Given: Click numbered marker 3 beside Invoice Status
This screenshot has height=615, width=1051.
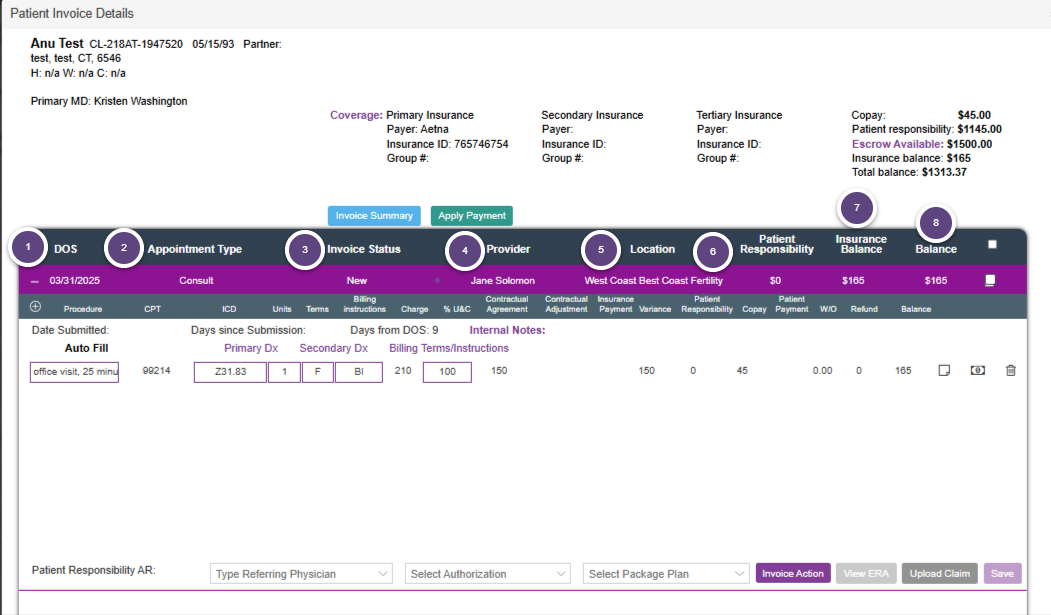Looking at the screenshot, I should [x=305, y=249].
